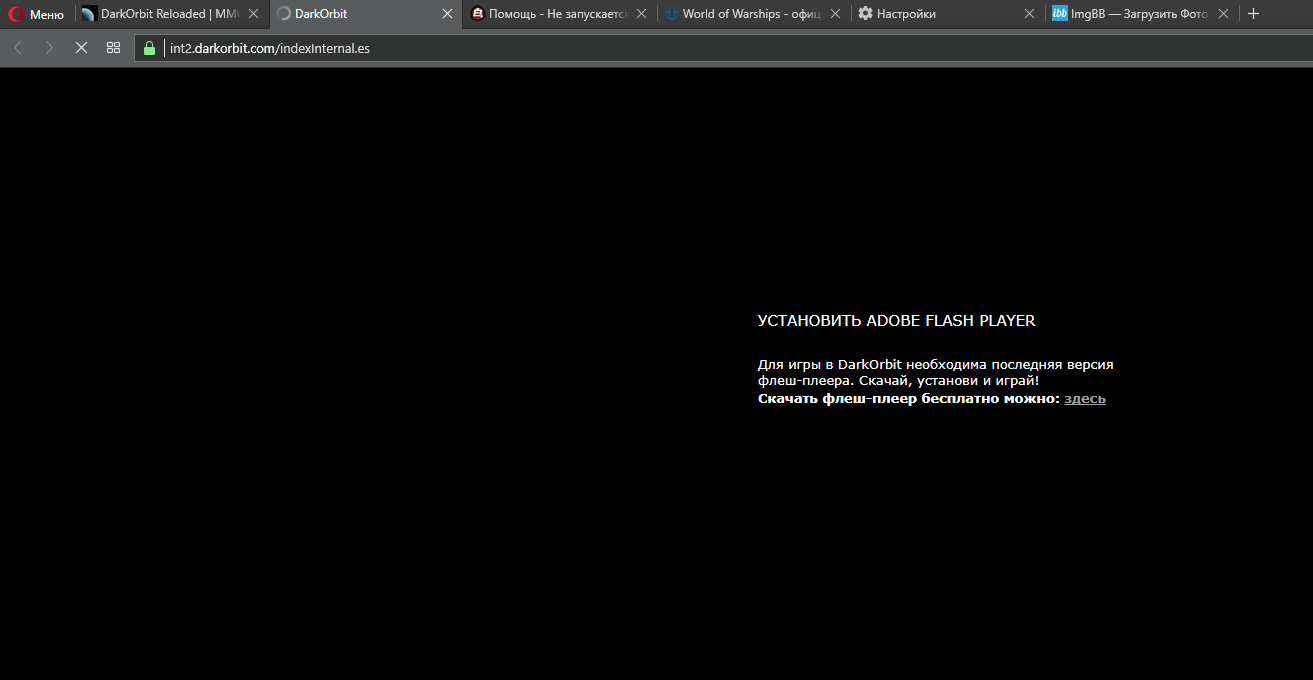The image size is (1313, 680).
Task: Close the active DarkOrbit tab
Action: (448, 14)
